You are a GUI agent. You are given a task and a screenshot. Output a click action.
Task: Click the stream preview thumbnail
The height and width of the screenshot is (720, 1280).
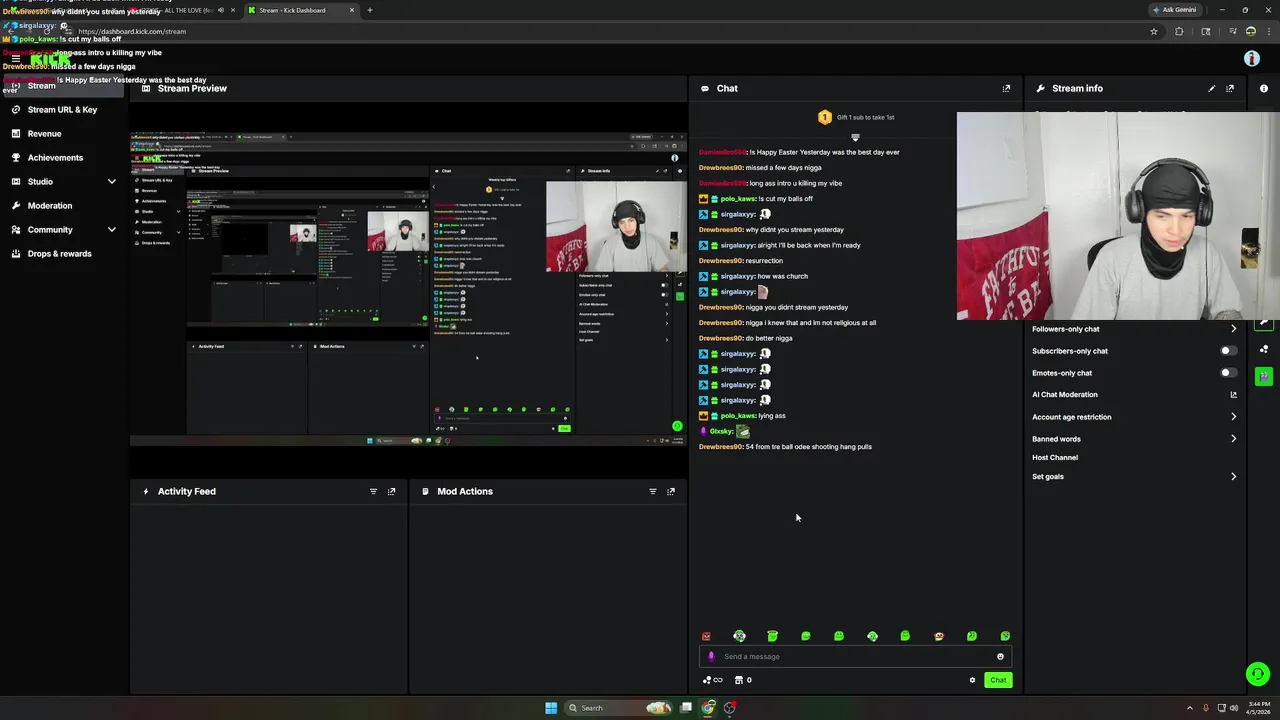408,290
